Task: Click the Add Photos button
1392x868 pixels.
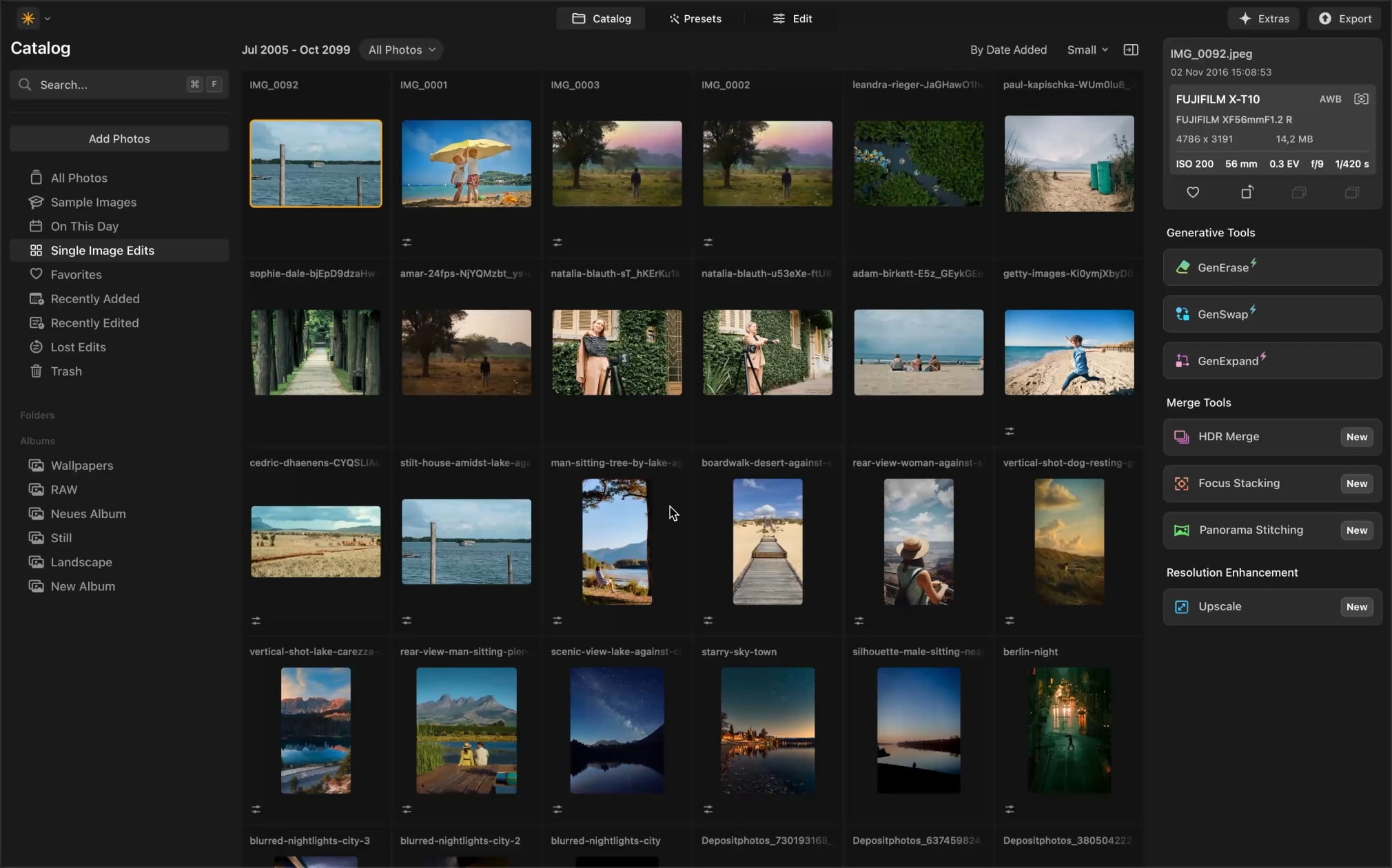Action: (x=119, y=138)
